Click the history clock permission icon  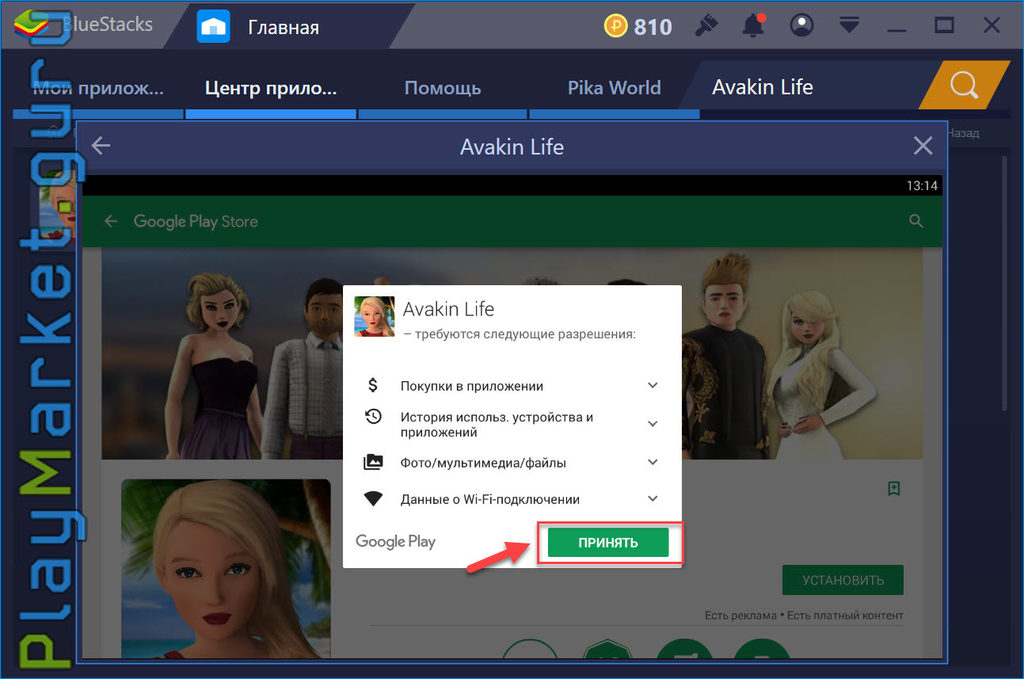point(373,417)
